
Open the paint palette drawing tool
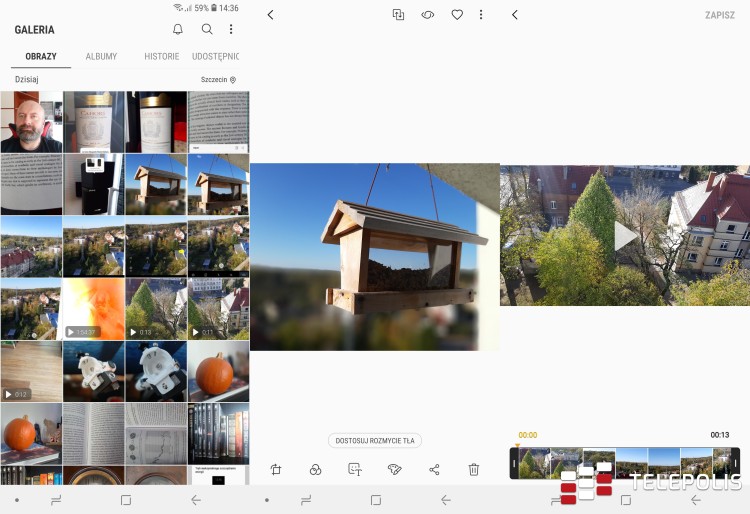pos(394,469)
